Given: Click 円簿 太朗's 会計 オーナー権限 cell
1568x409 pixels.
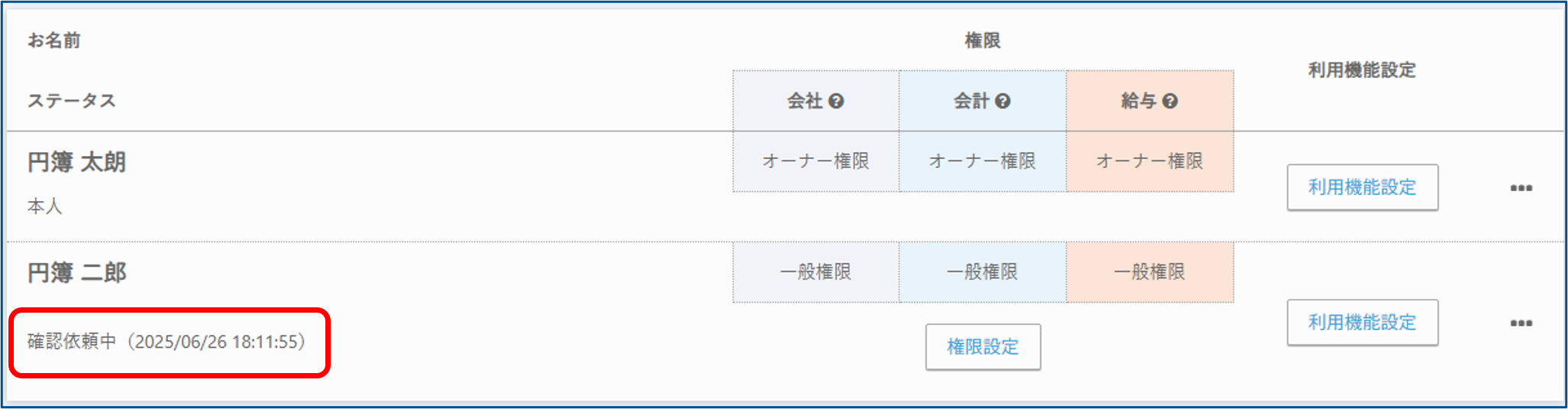Looking at the screenshot, I should [x=982, y=161].
